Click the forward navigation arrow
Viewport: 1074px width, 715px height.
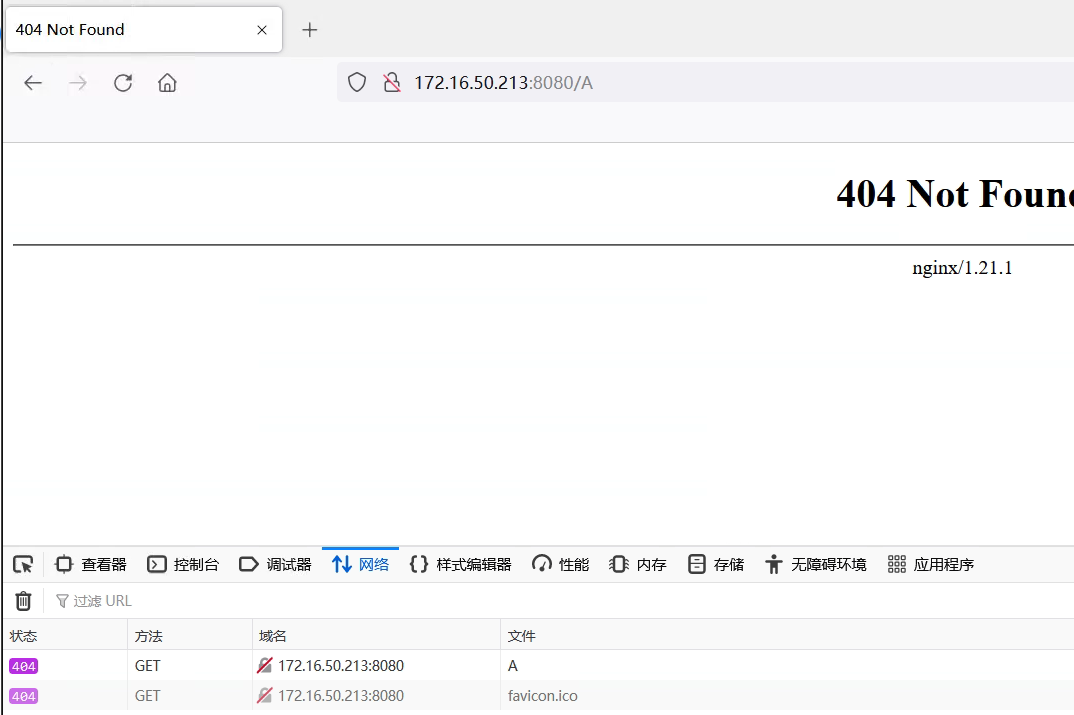pyautogui.click(x=78, y=83)
